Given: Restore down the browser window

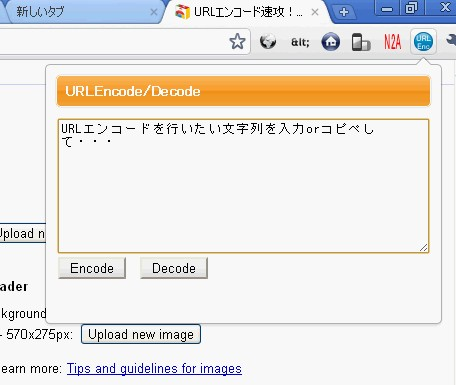Looking at the screenshot, I should 412,7.
